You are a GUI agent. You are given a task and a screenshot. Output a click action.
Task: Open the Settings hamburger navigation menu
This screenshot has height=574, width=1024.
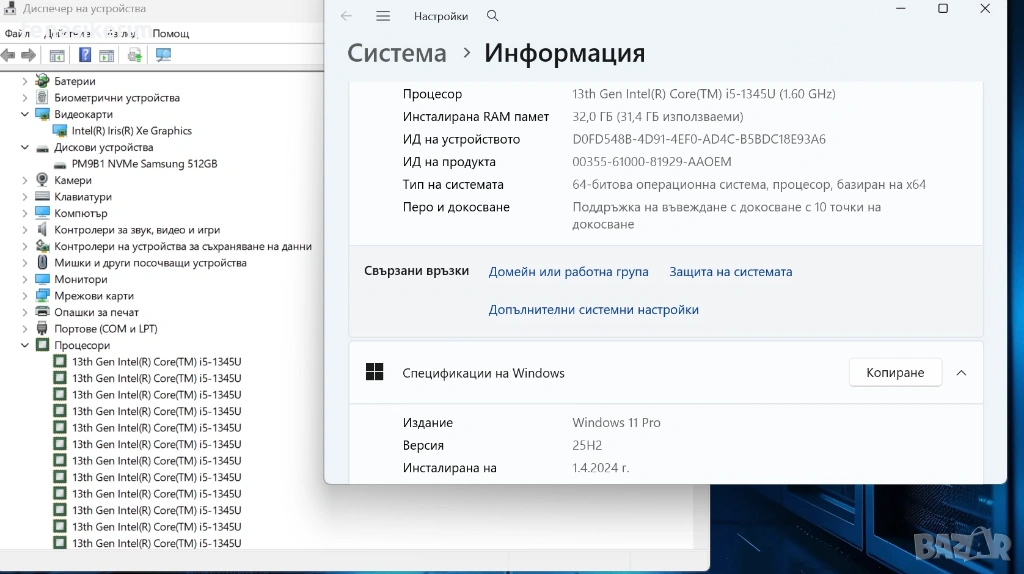point(383,17)
